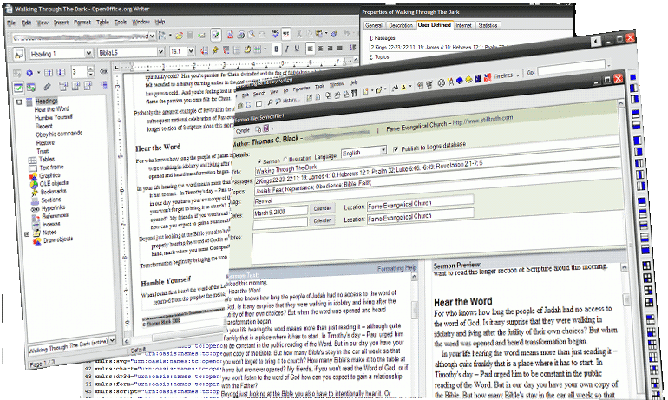Click Previous Page icon in Navigator

tap(48, 72)
